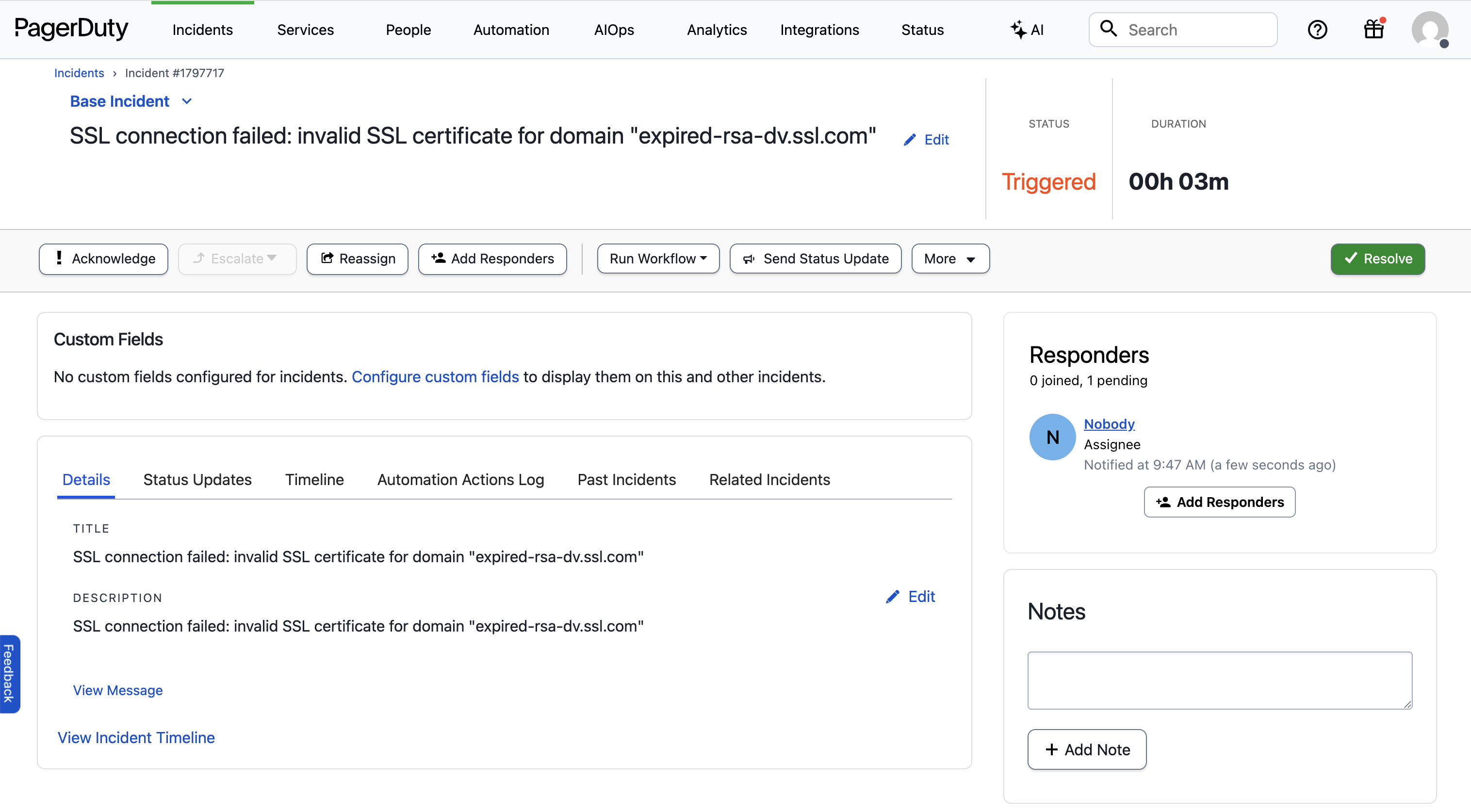Follow the Configure custom fields link
The width and height of the screenshot is (1471, 812).
point(435,377)
